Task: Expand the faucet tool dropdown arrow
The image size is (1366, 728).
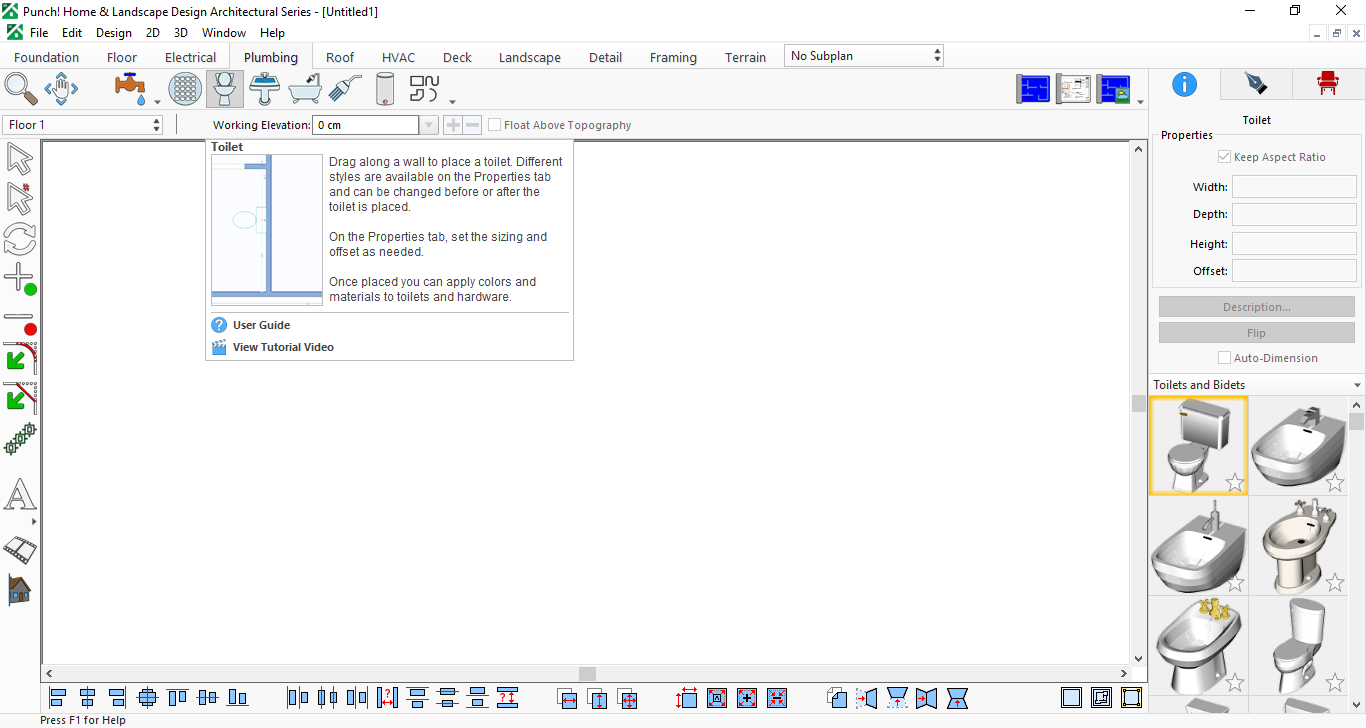Action: tap(157, 101)
